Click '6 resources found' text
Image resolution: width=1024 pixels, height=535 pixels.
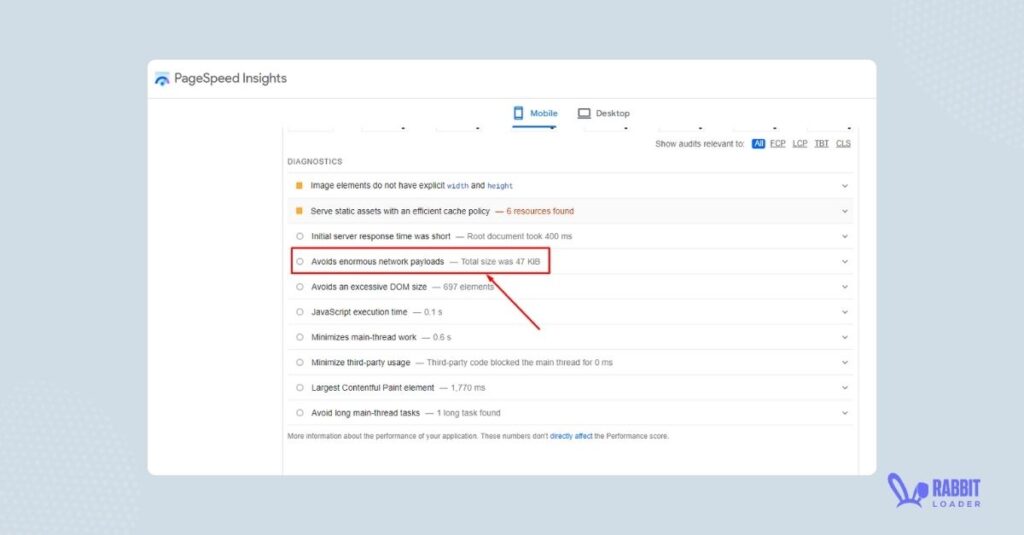(x=540, y=211)
